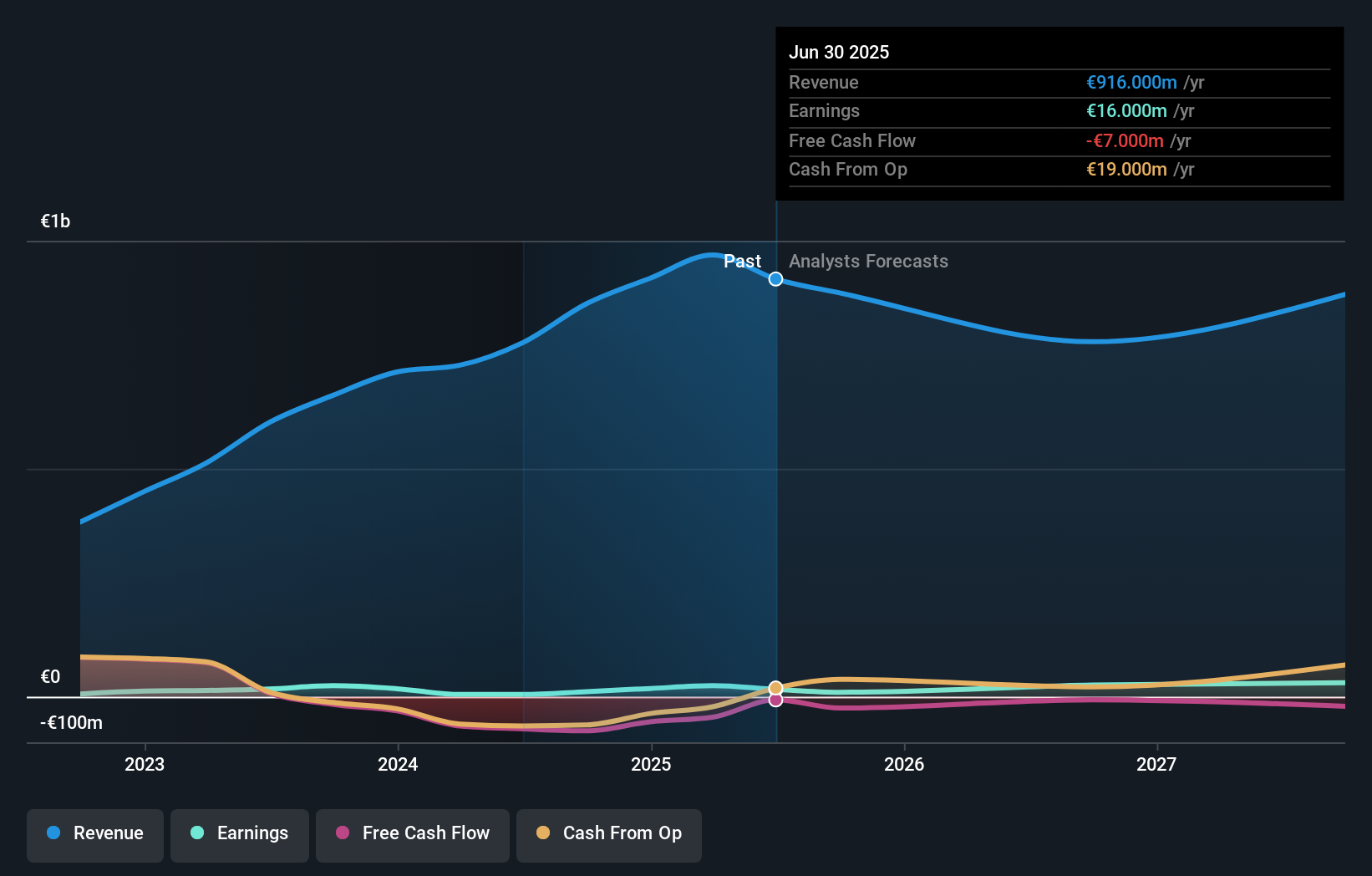Click the orange Cash From Op marker on the chart
Image resolution: width=1372 pixels, height=876 pixels.
coord(776,688)
